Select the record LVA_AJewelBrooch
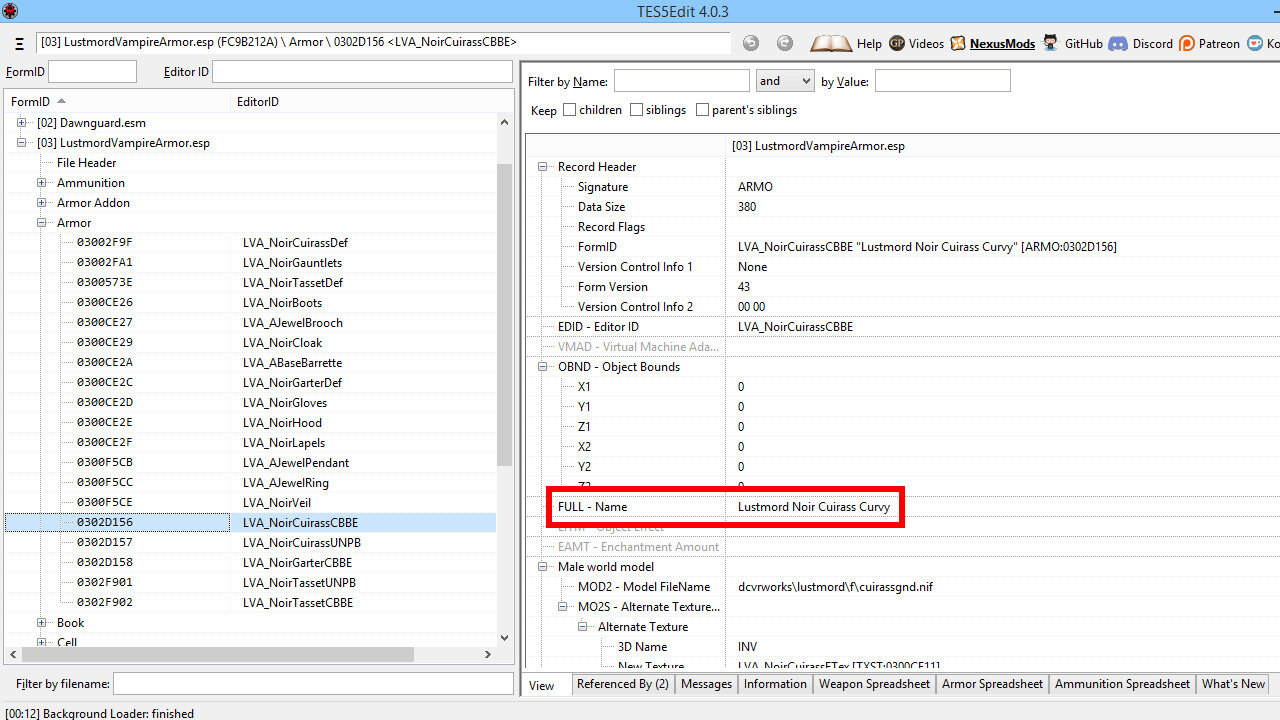 tap(292, 323)
